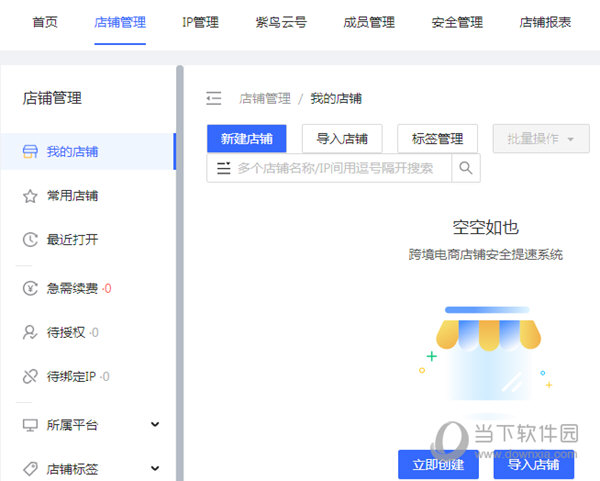Click the link icon for 待绑定IP
600x481 pixels.
pos(30,377)
